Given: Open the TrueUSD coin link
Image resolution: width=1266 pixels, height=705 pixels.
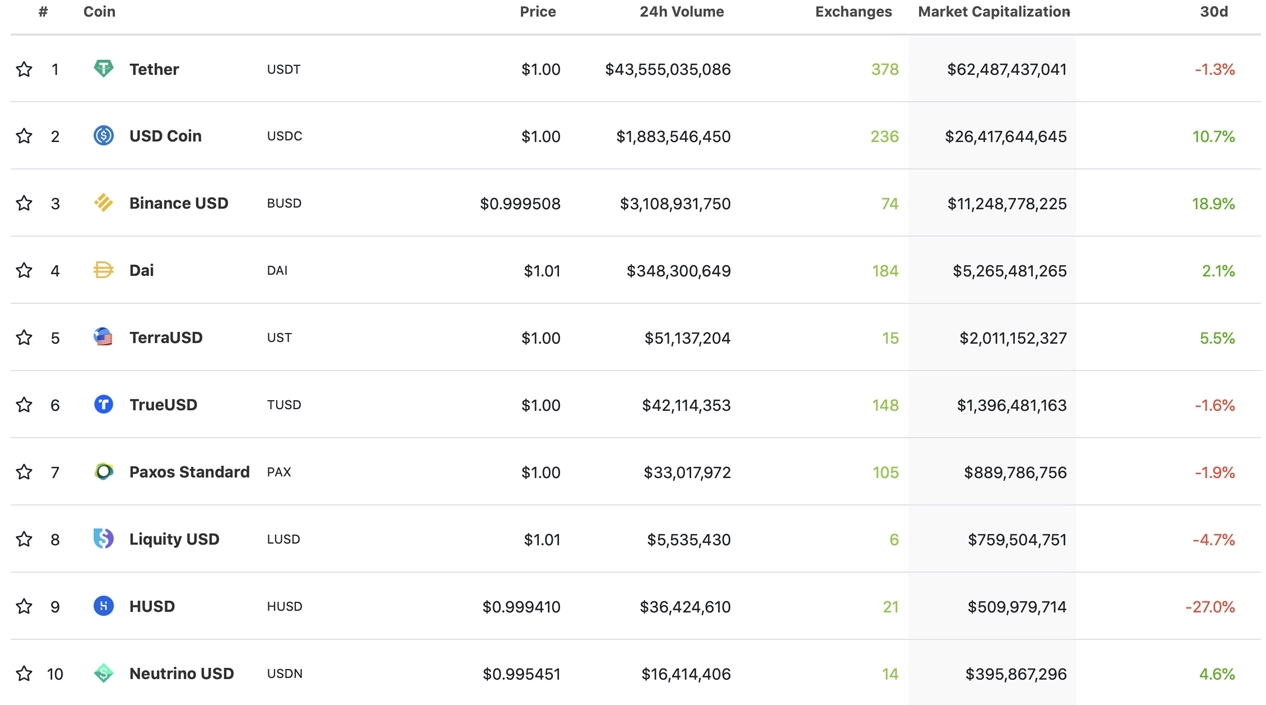Looking at the screenshot, I should click(x=163, y=405).
